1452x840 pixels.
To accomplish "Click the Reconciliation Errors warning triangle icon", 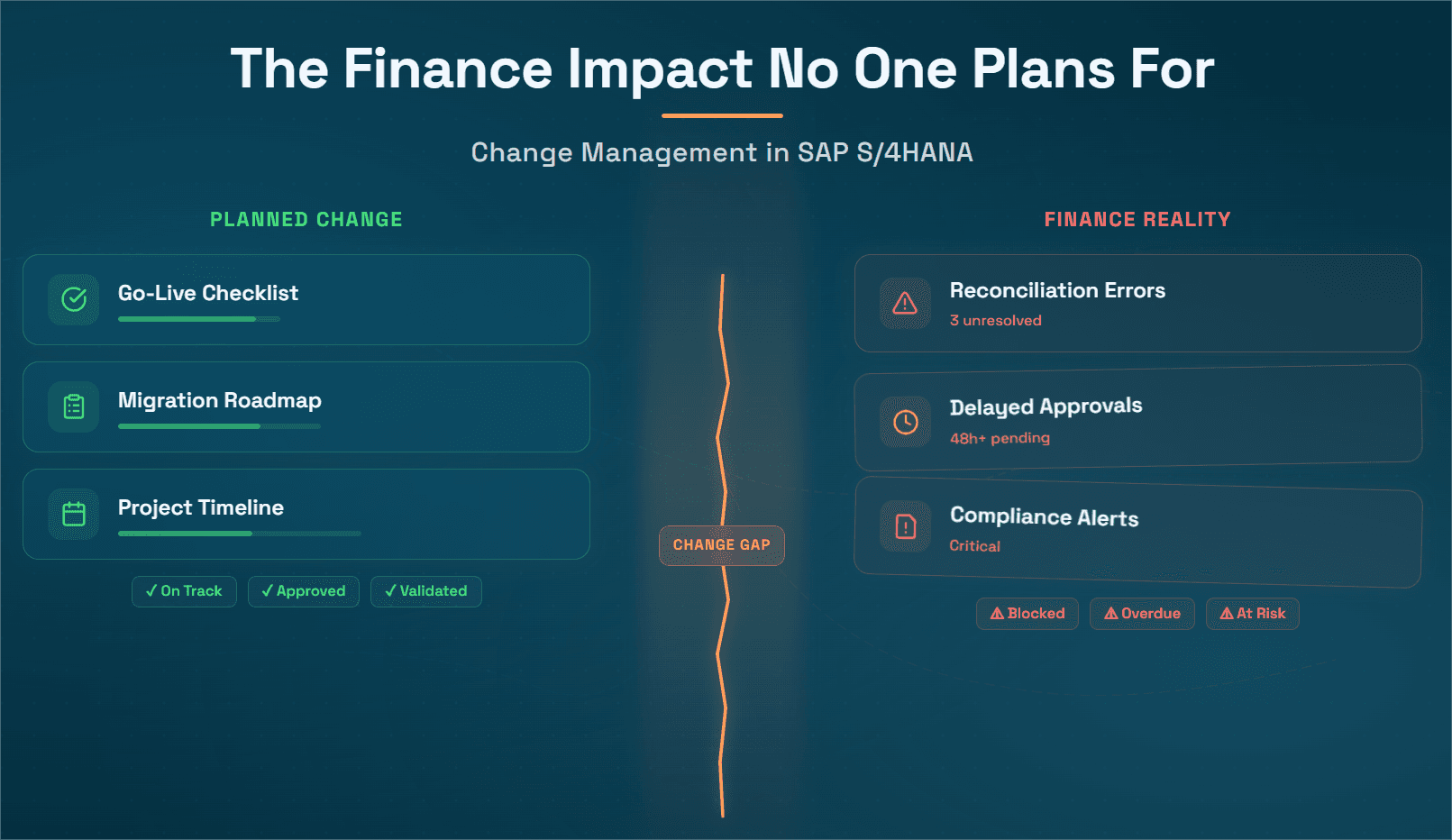I will [x=905, y=304].
